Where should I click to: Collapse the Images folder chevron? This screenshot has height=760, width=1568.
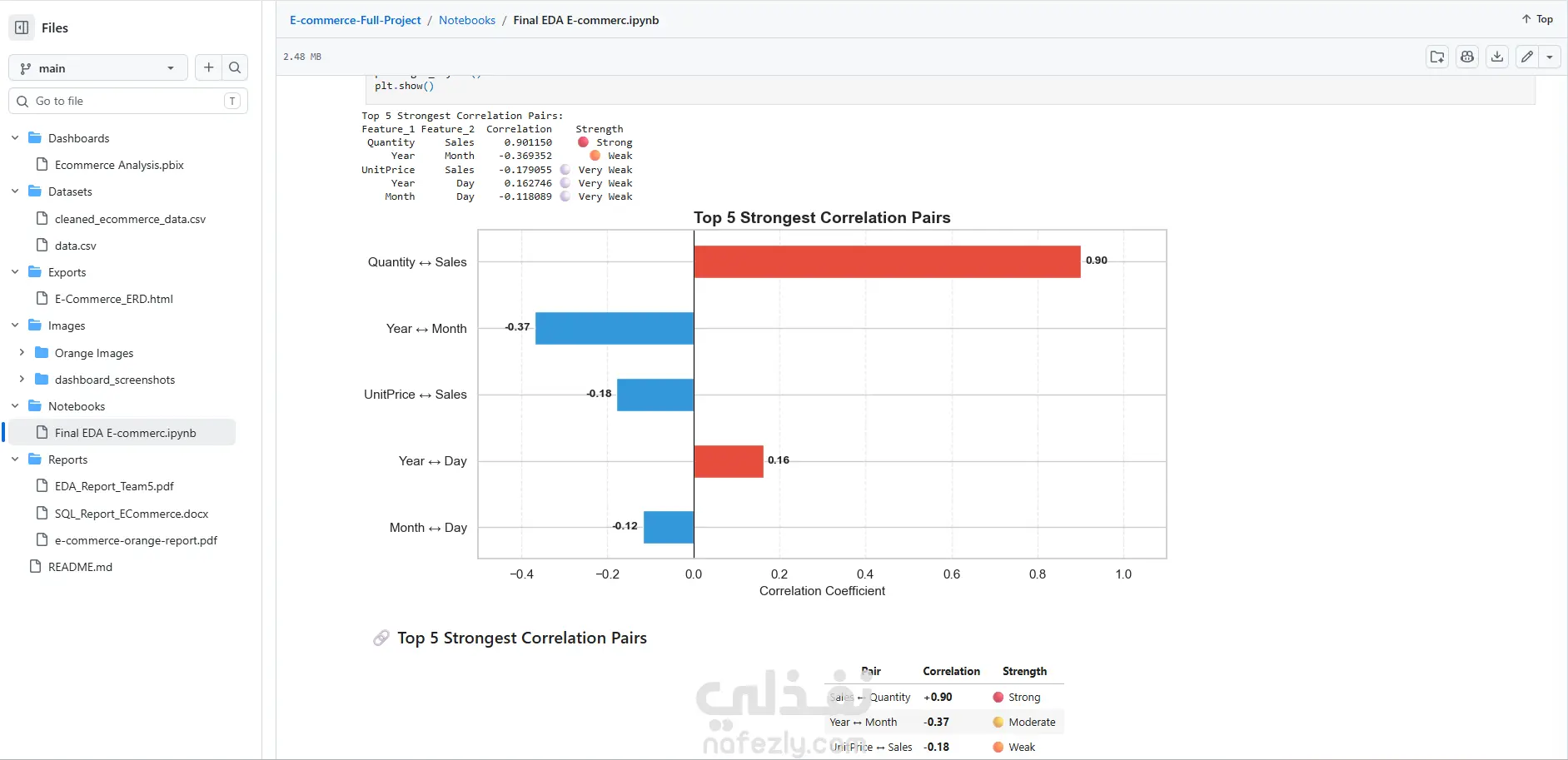coord(15,325)
